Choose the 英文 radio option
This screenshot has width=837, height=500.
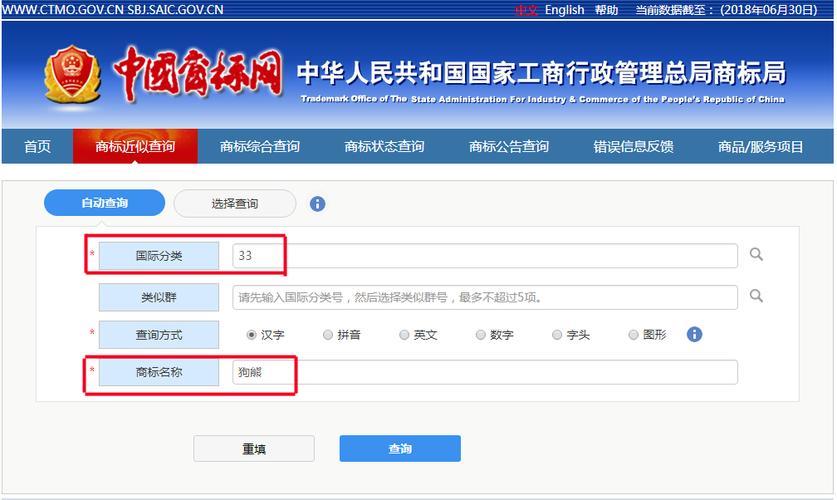pos(404,335)
